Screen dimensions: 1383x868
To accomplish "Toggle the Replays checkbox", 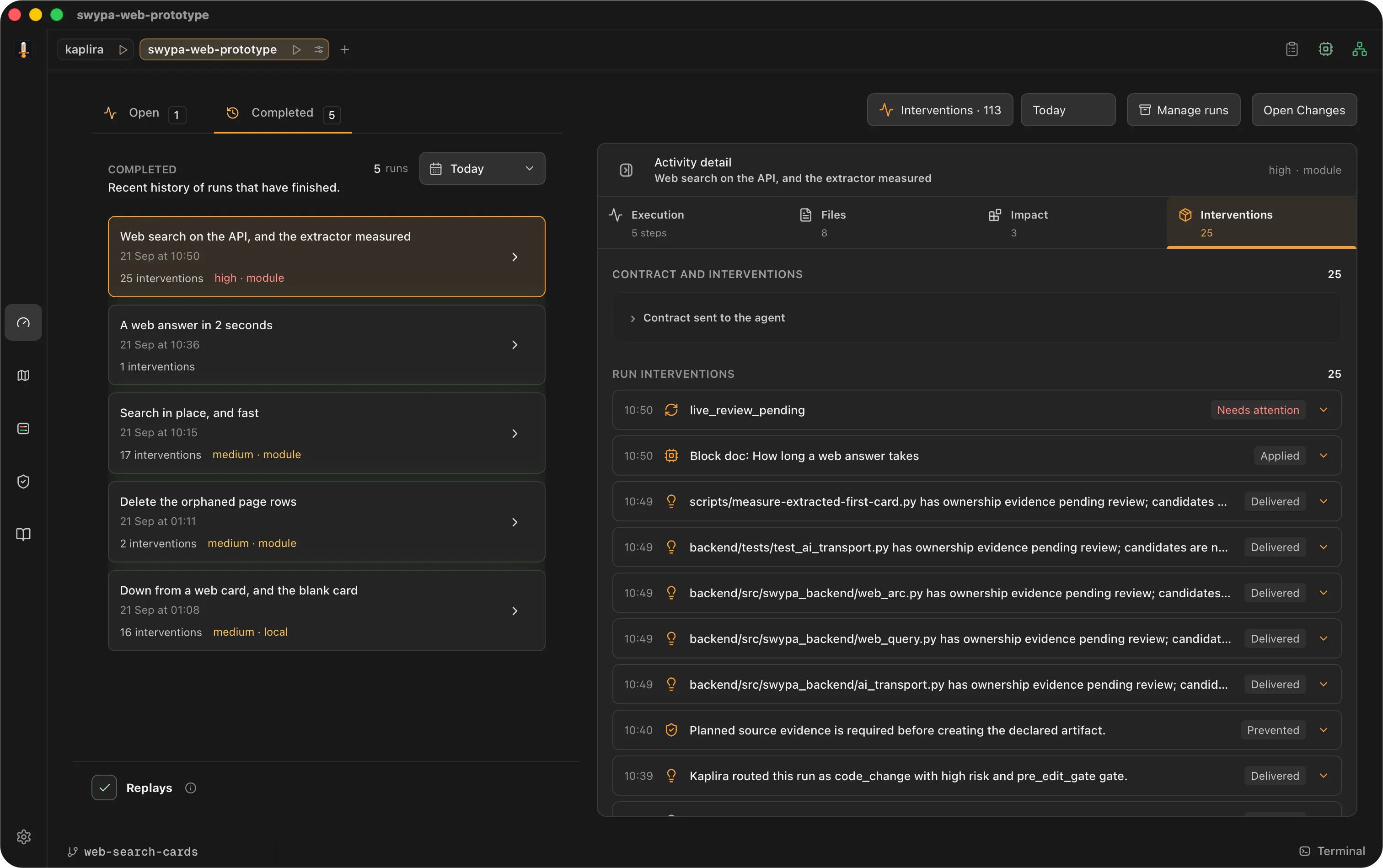I will (x=104, y=788).
